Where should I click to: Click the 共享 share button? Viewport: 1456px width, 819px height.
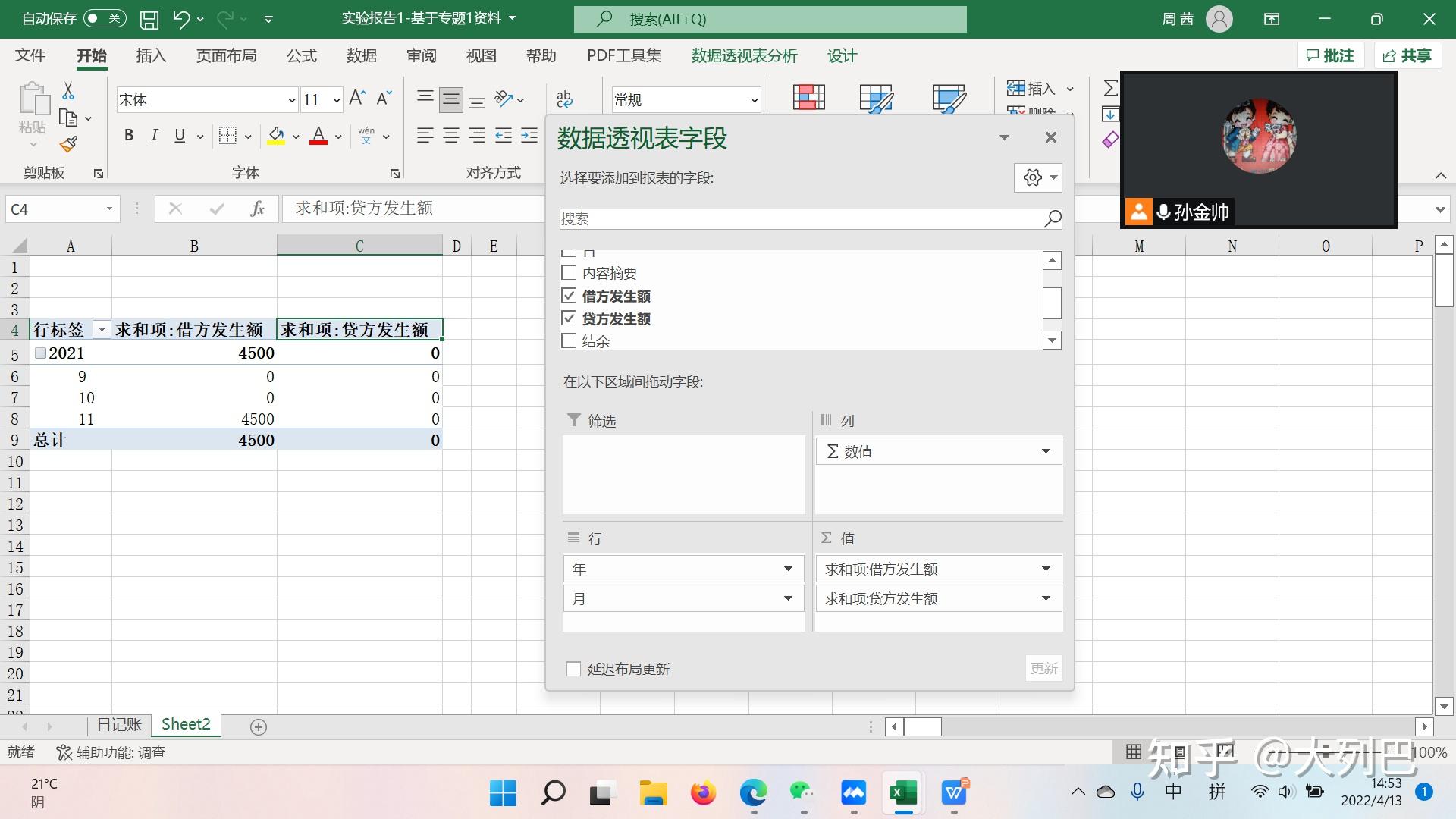pyautogui.click(x=1407, y=55)
